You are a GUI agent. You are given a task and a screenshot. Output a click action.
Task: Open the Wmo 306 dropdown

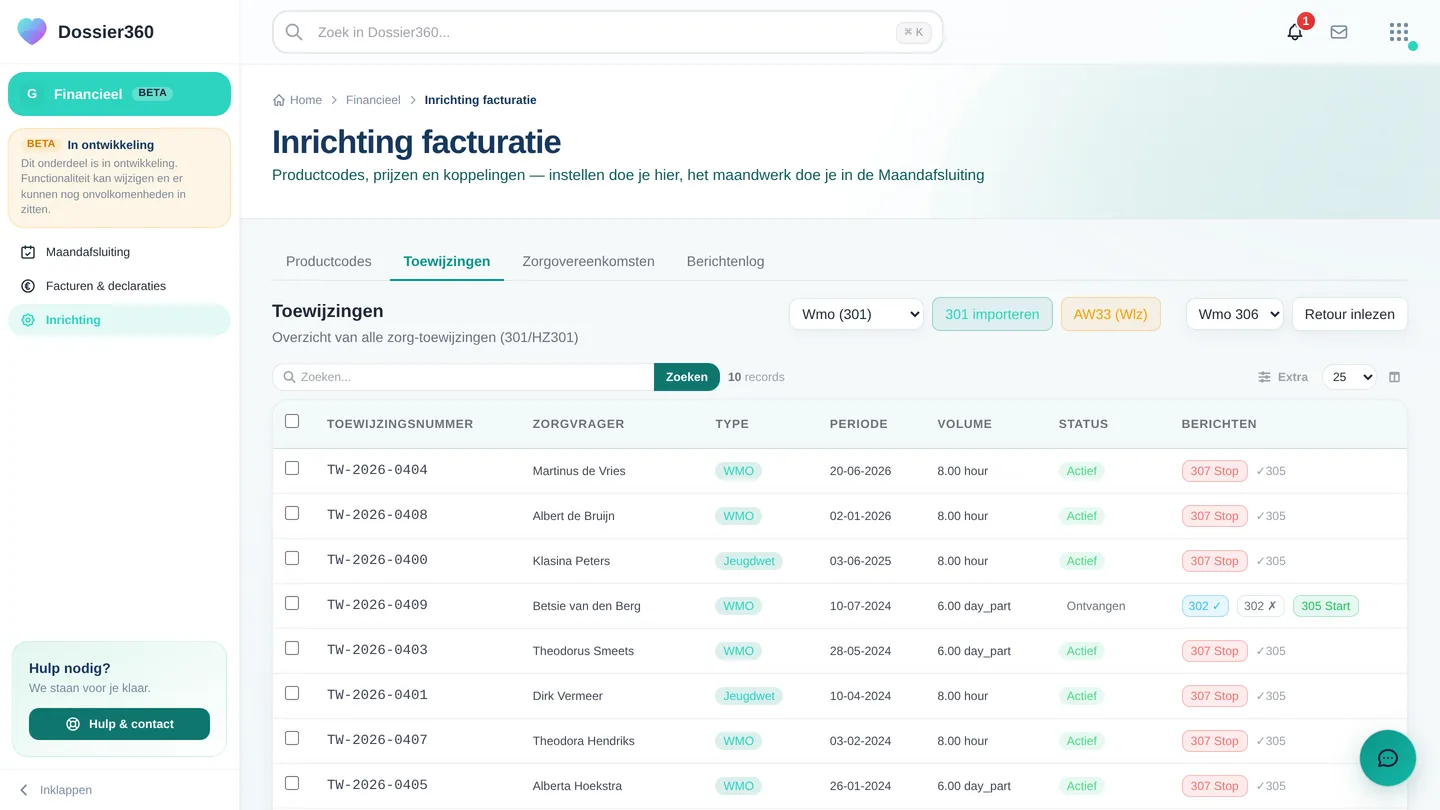pos(1235,314)
